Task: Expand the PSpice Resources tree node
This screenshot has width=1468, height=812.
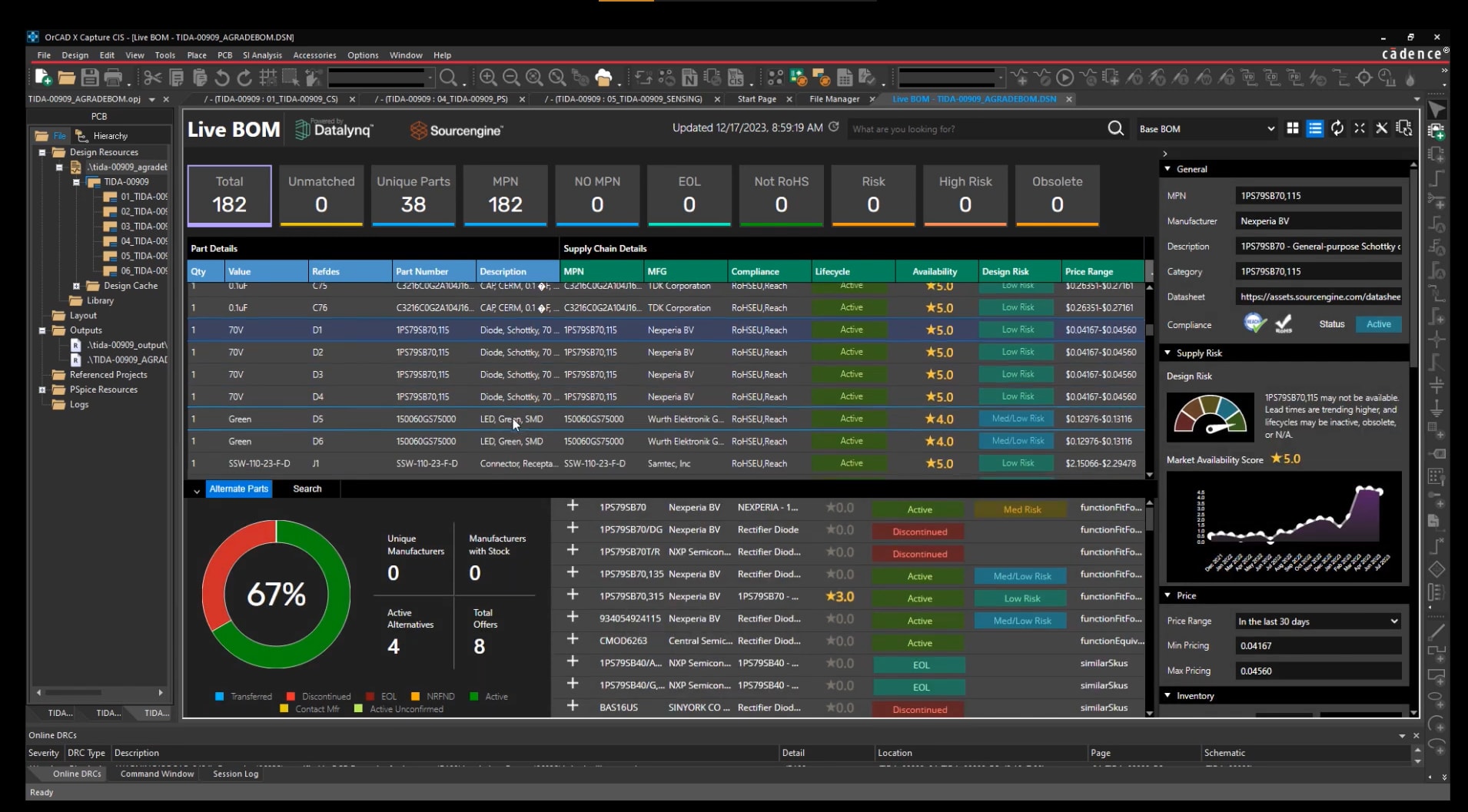Action: point(42,389)
